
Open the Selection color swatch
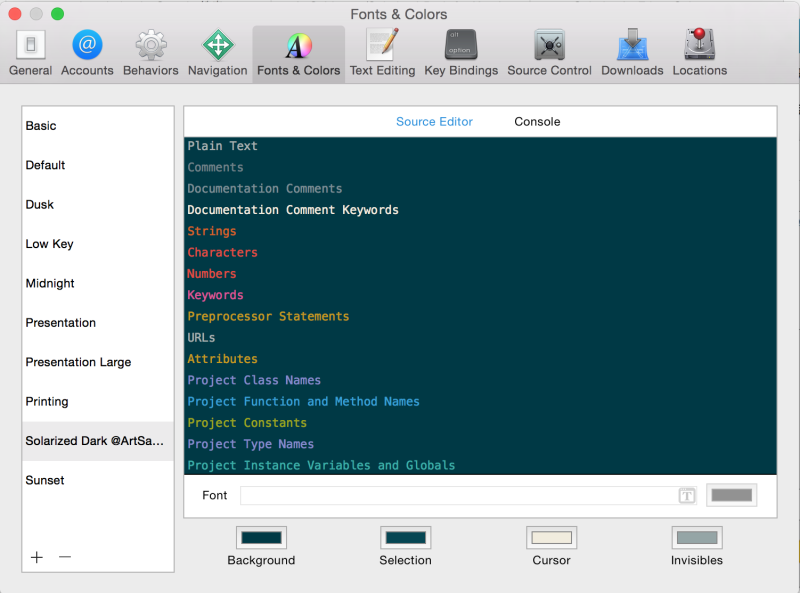pos(406,536)
